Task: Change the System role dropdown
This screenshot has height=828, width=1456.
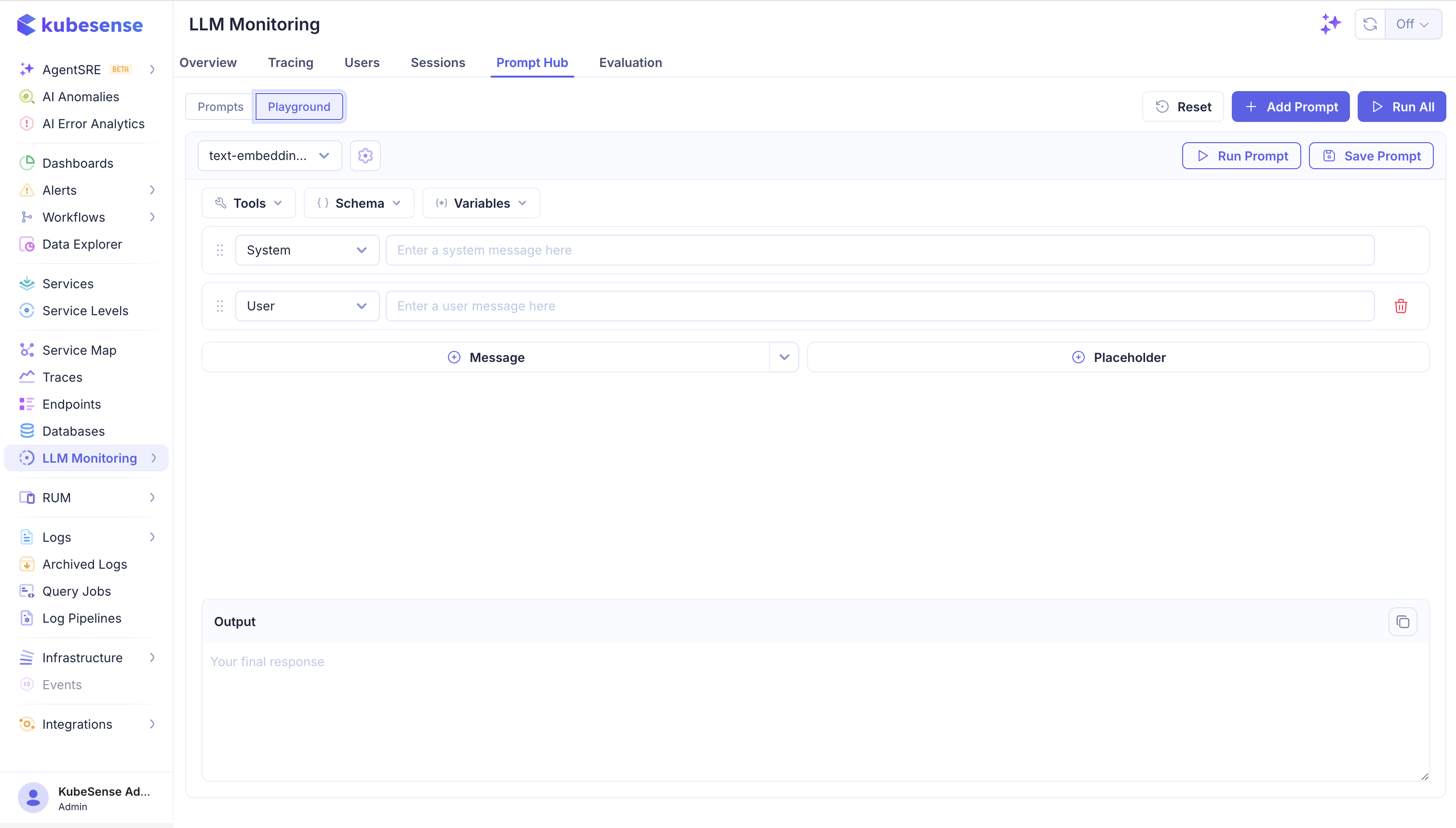Action: (x=307, y=250)
